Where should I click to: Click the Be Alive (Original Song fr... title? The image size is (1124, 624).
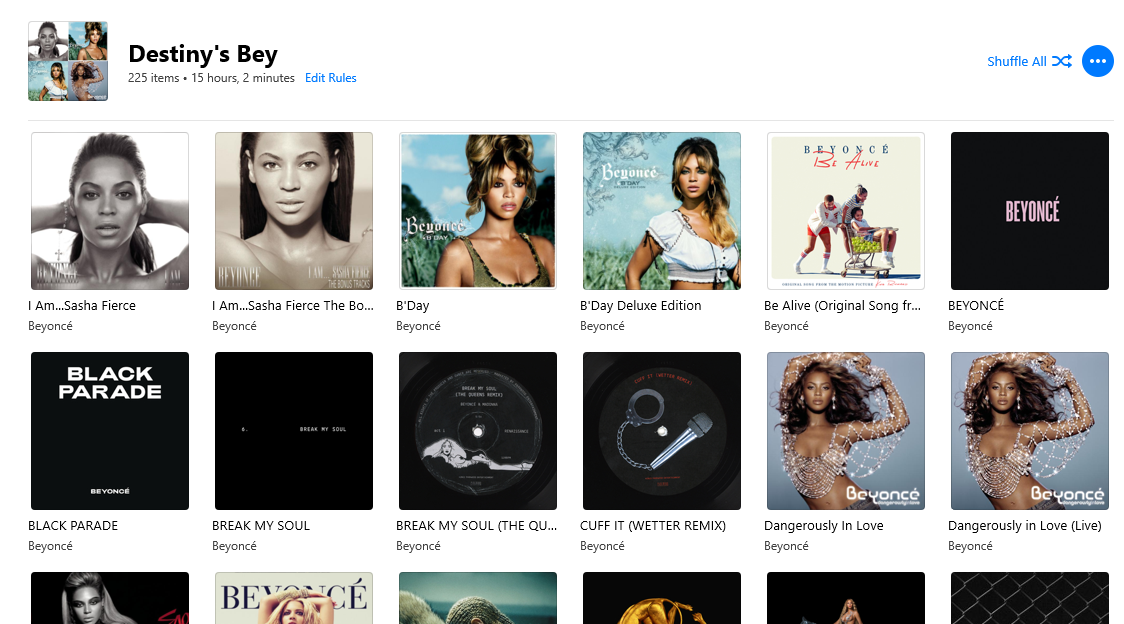pos(842,306)
